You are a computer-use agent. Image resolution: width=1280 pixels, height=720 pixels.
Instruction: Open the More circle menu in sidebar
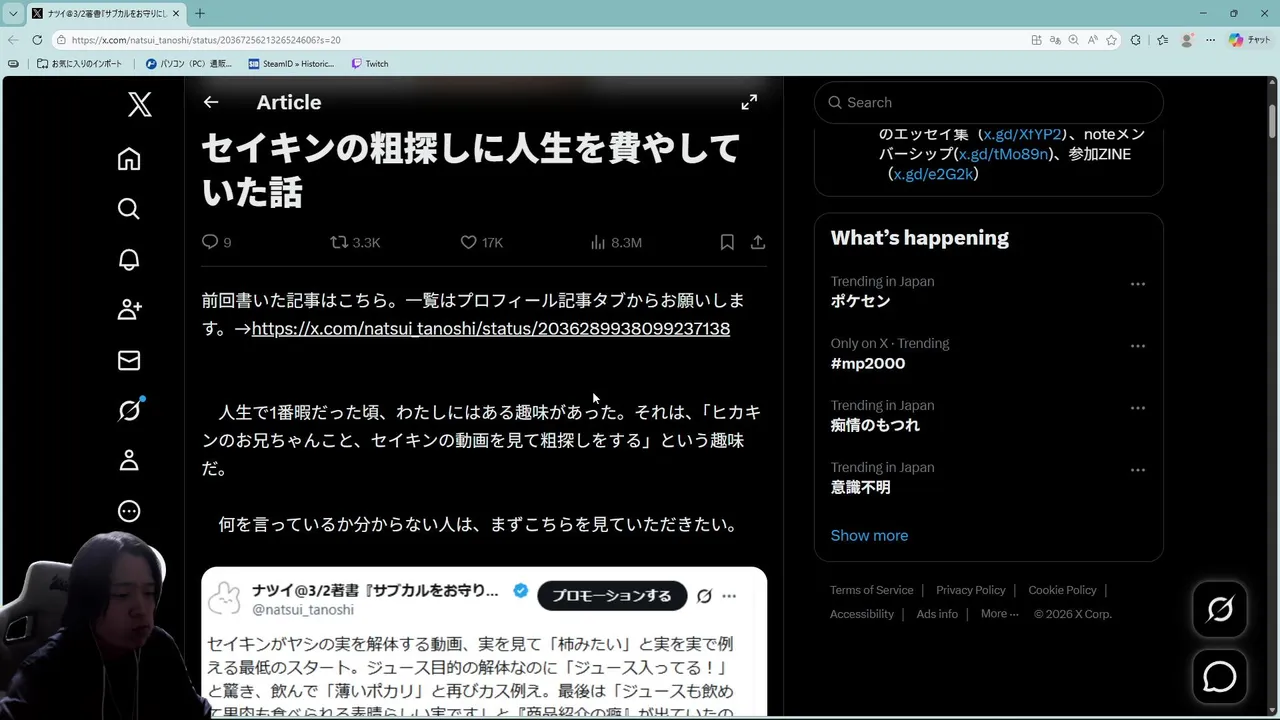pos(129,511)
